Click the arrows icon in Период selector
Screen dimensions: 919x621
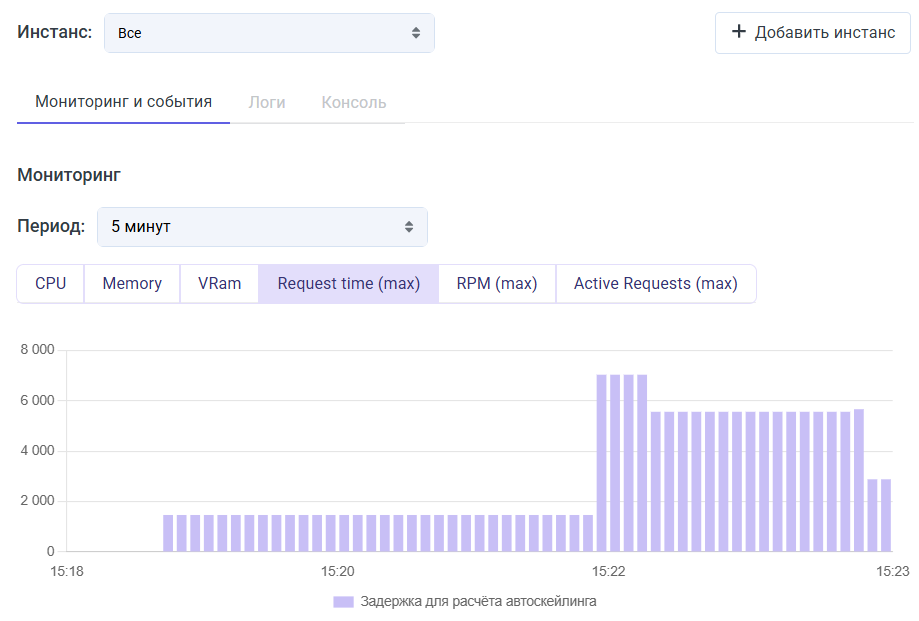coord(409,227)
